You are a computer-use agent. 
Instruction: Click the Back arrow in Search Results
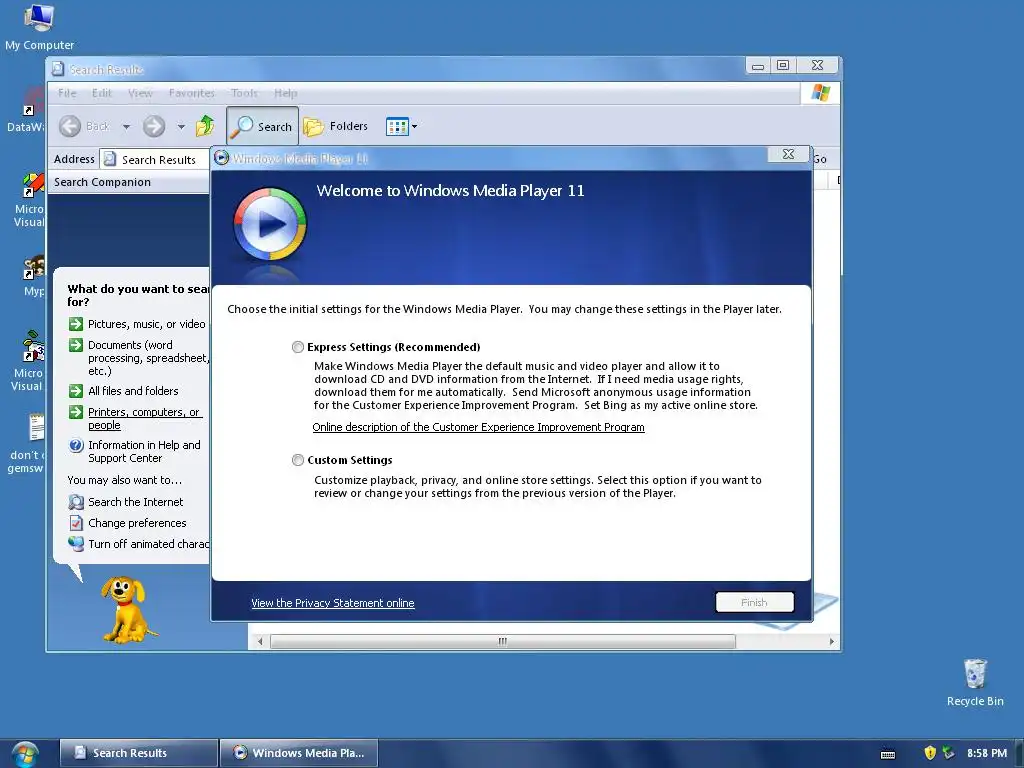coord(70,126)
